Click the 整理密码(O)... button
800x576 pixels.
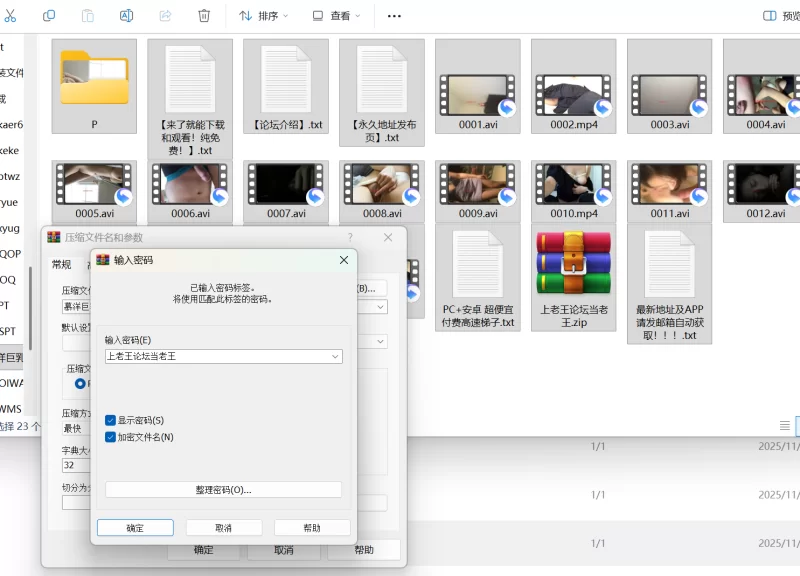coord(223,490)
